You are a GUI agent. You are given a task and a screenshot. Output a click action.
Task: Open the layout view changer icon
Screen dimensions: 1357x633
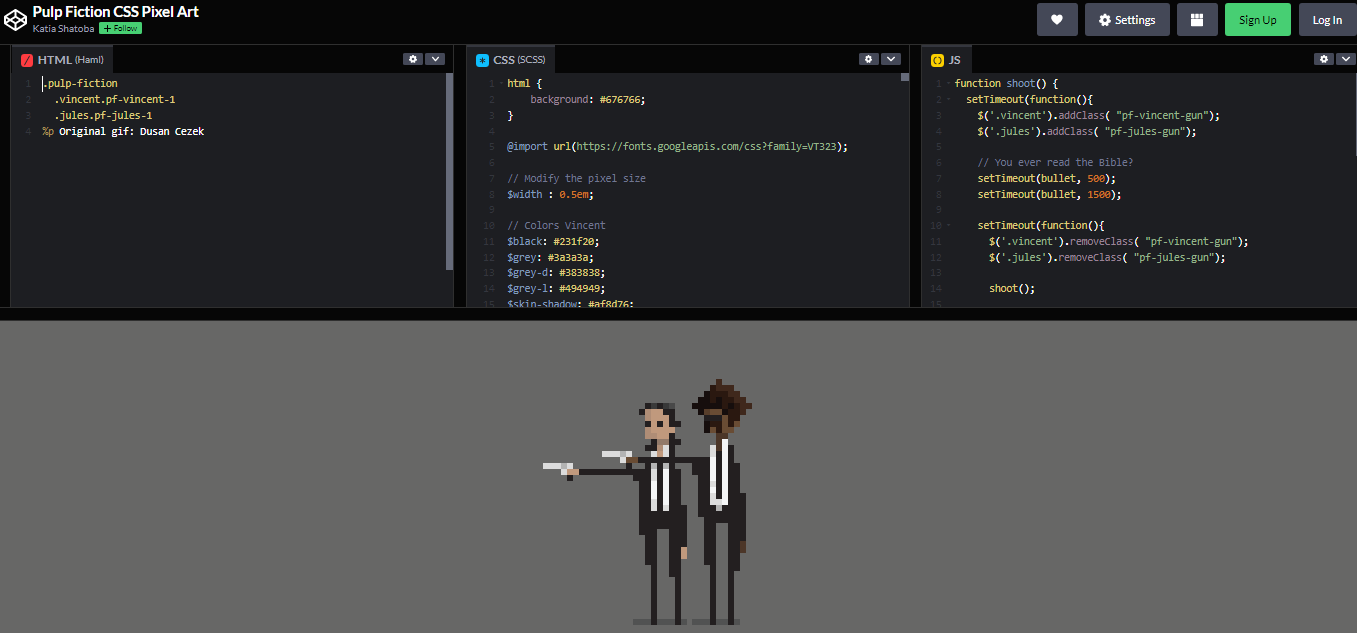(1197, 19)
